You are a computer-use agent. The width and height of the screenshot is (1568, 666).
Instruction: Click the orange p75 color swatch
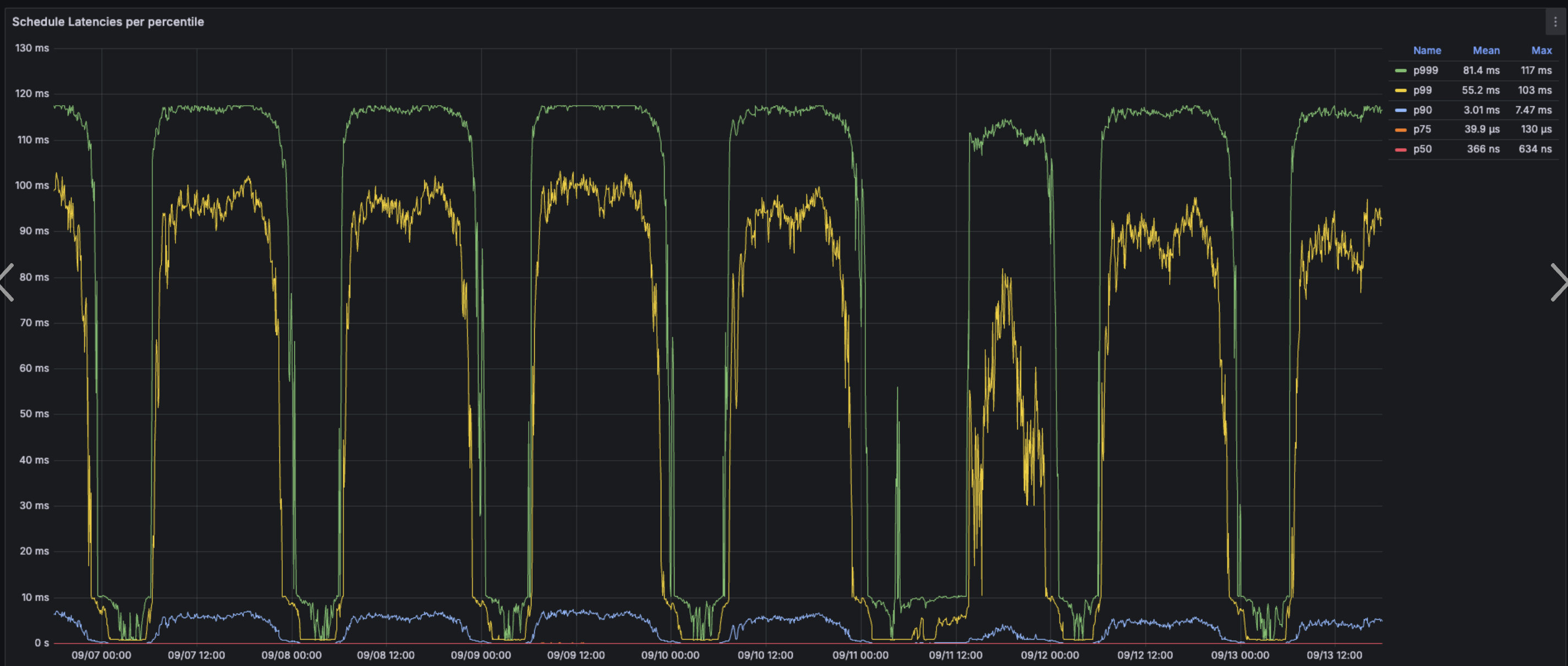tap(1401, 129)
